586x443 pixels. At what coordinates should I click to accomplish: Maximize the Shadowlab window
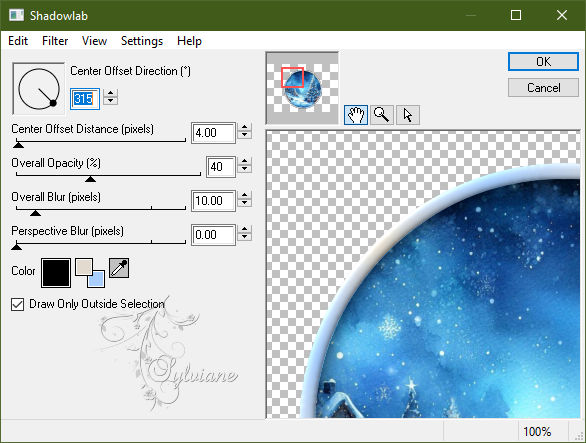[x=516, y=15]
